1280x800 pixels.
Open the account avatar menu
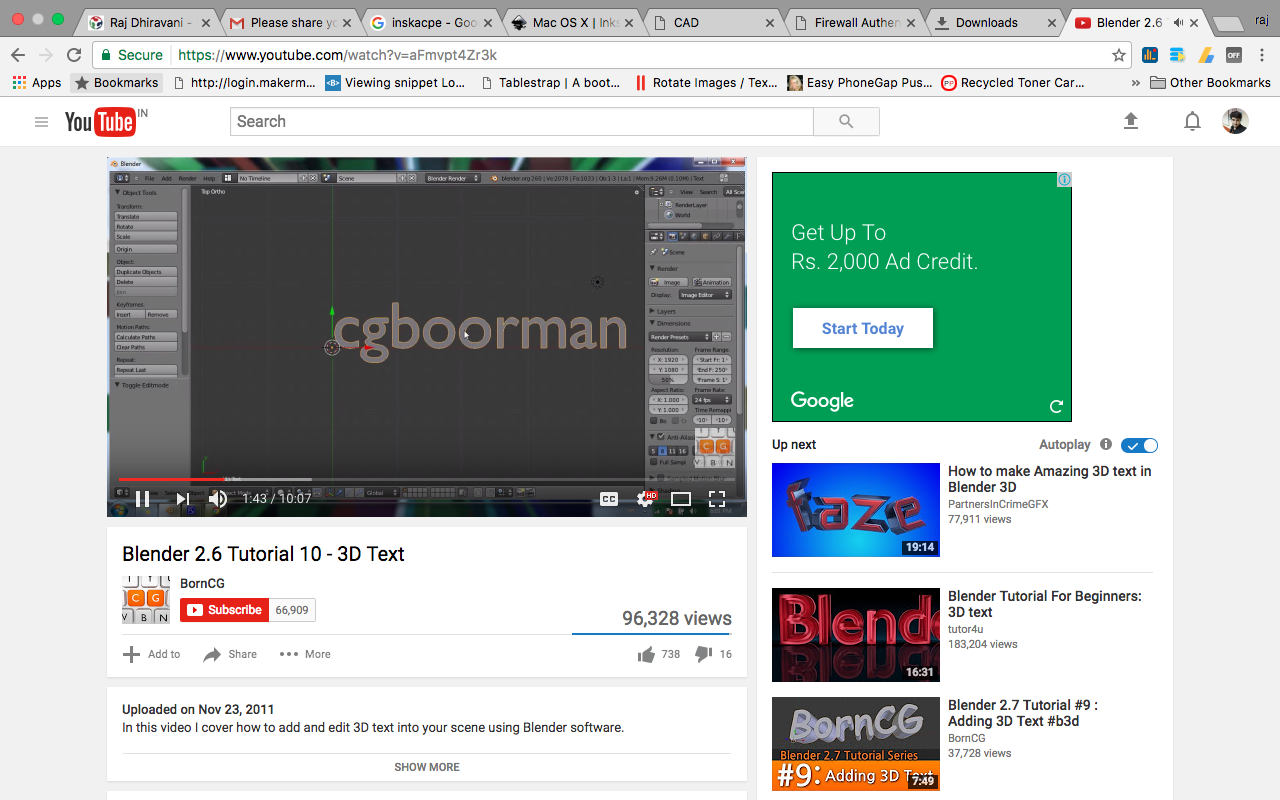pos(1235,121)
